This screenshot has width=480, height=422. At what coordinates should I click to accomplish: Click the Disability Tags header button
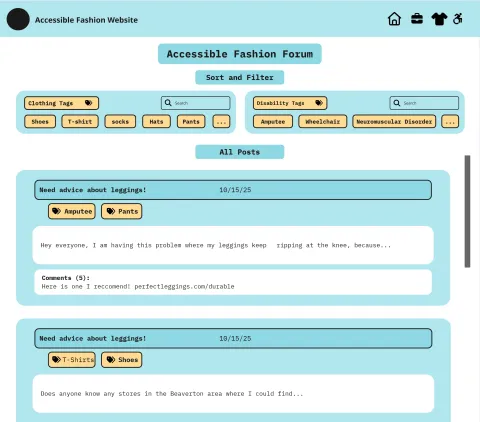[x=290, y=103]
